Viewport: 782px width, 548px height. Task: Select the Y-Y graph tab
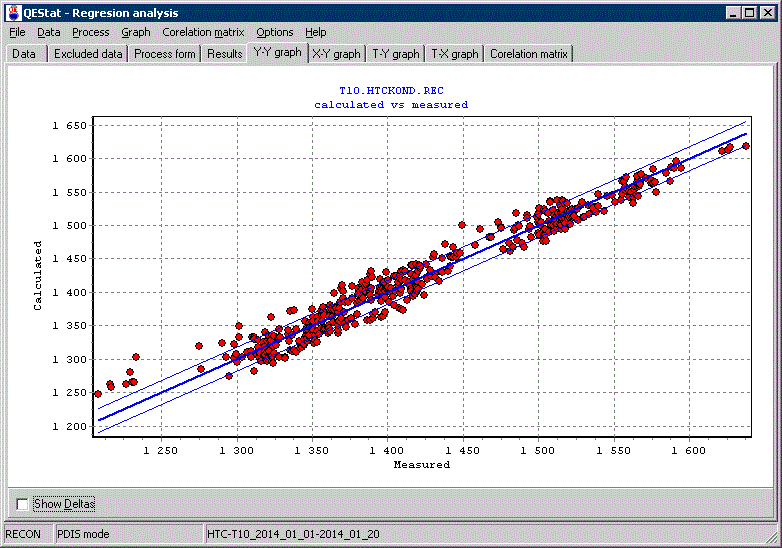(x=277, y=52)
